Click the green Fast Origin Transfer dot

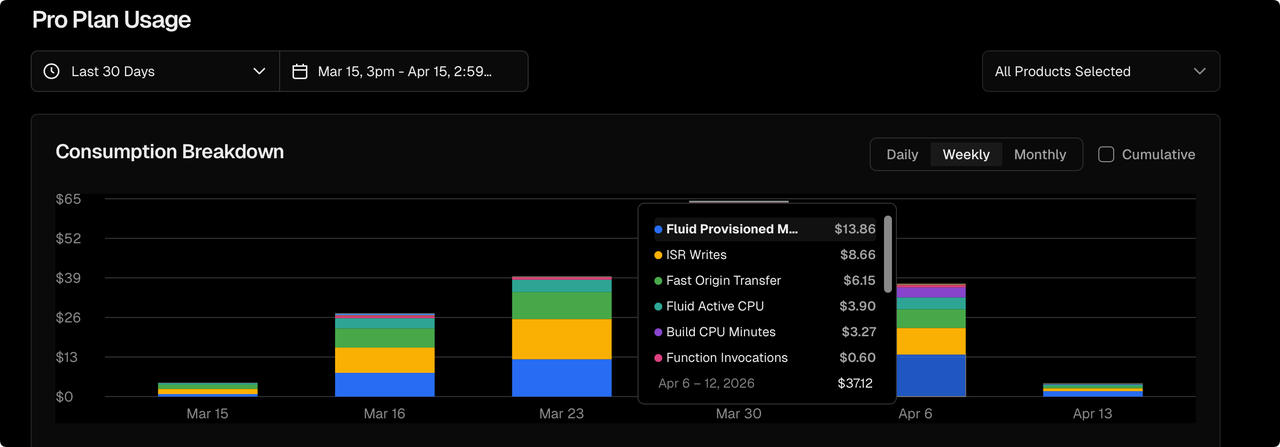pos(658,281)
